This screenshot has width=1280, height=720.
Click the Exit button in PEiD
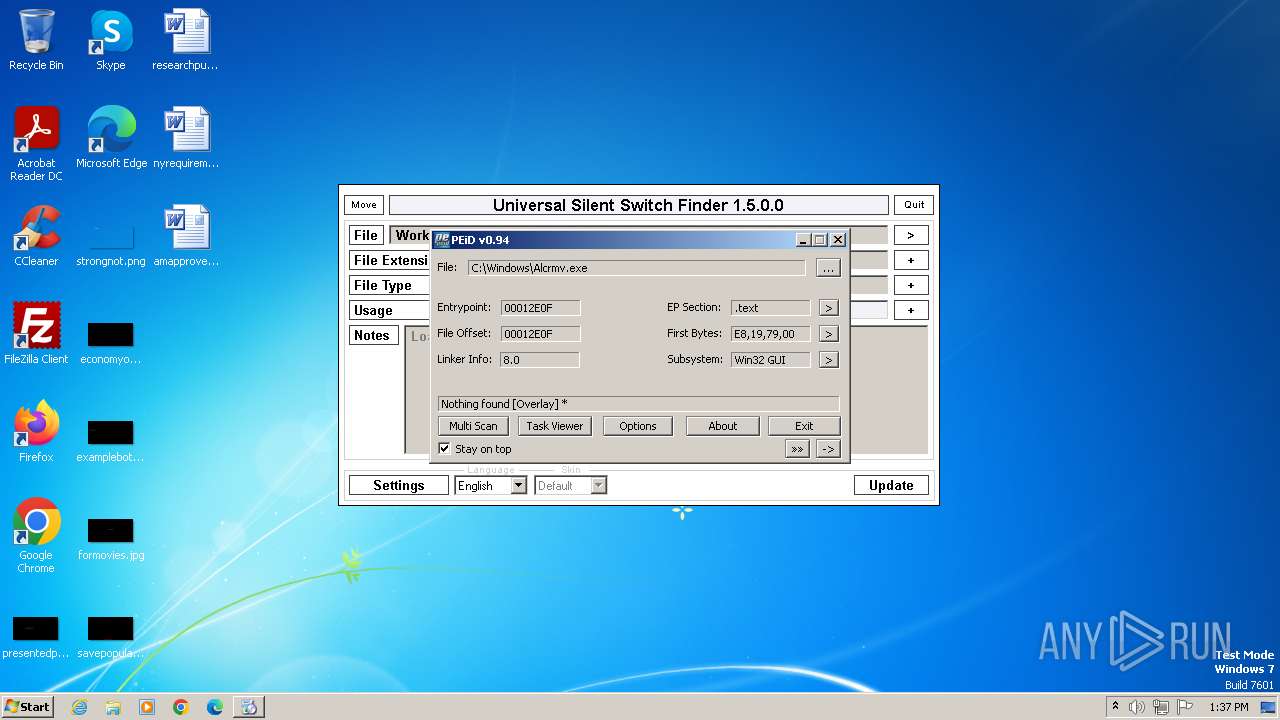[804, 426]
